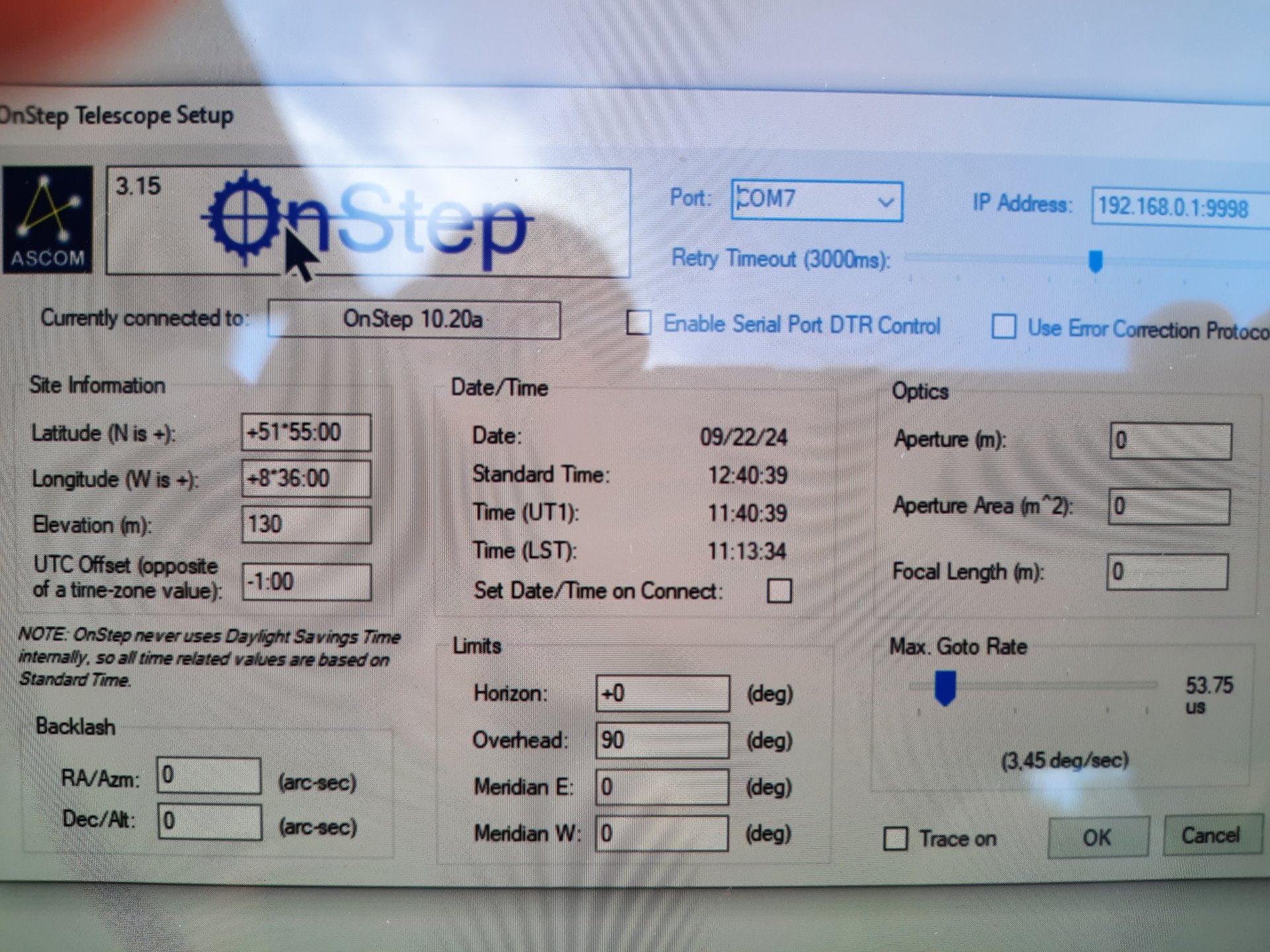Click the Latitude input field
The height and width of the screenshot is (952, 1270).
tap(306, 432)
